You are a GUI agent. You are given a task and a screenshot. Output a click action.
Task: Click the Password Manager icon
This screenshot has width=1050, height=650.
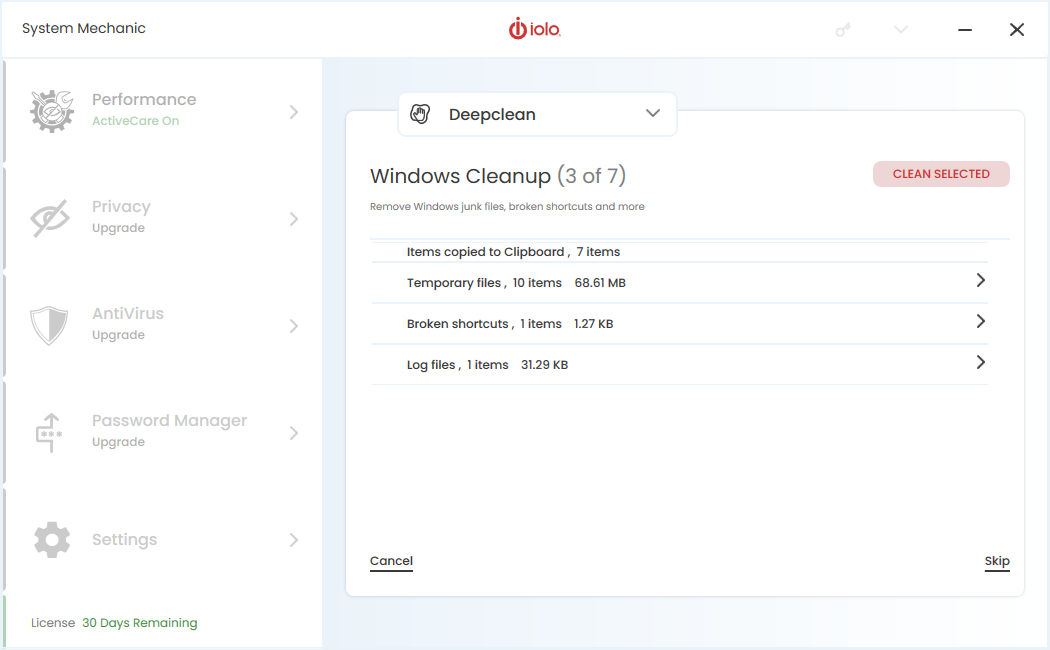[49, 432]
